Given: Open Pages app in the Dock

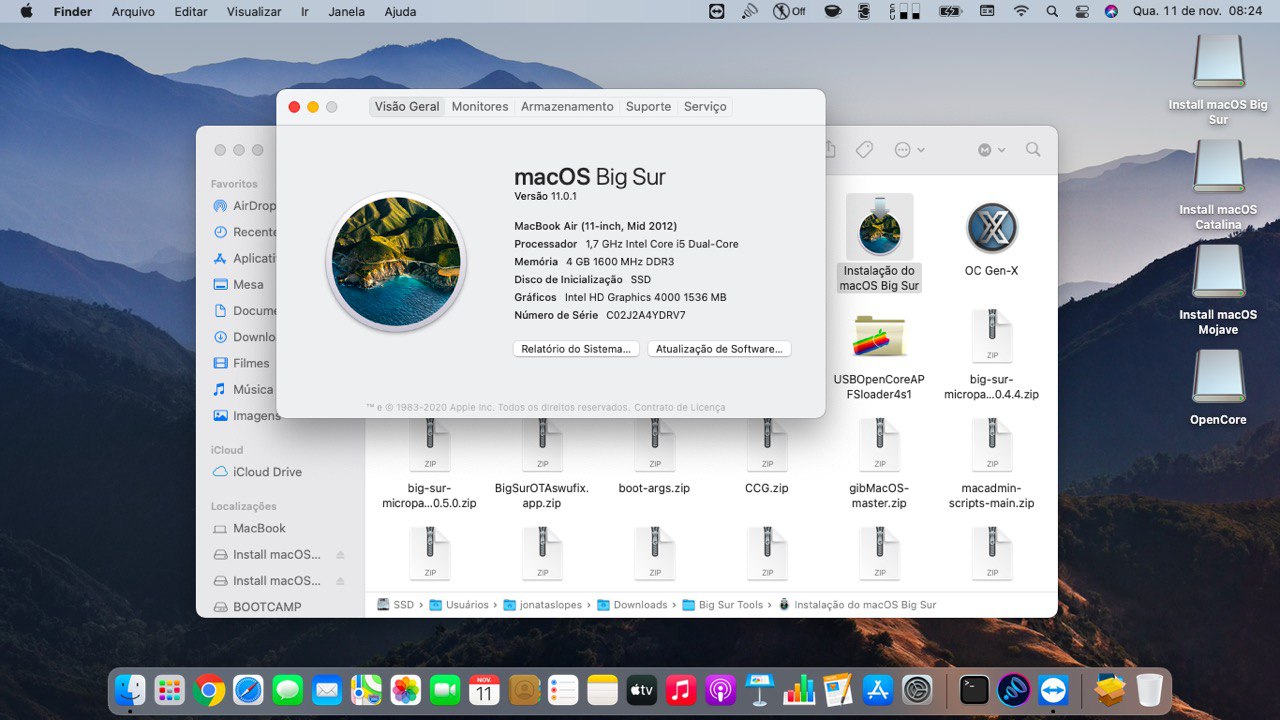Looking at the screenshot, I should 838,690.
